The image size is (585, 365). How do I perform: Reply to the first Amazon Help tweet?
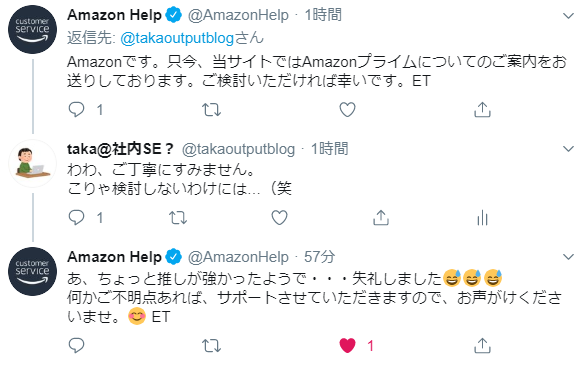tap(76, 110)
